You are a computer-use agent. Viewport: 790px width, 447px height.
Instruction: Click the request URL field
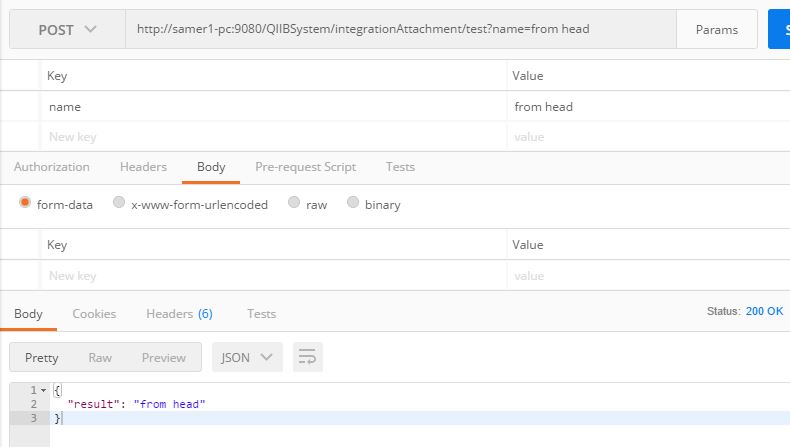[401, 29]
